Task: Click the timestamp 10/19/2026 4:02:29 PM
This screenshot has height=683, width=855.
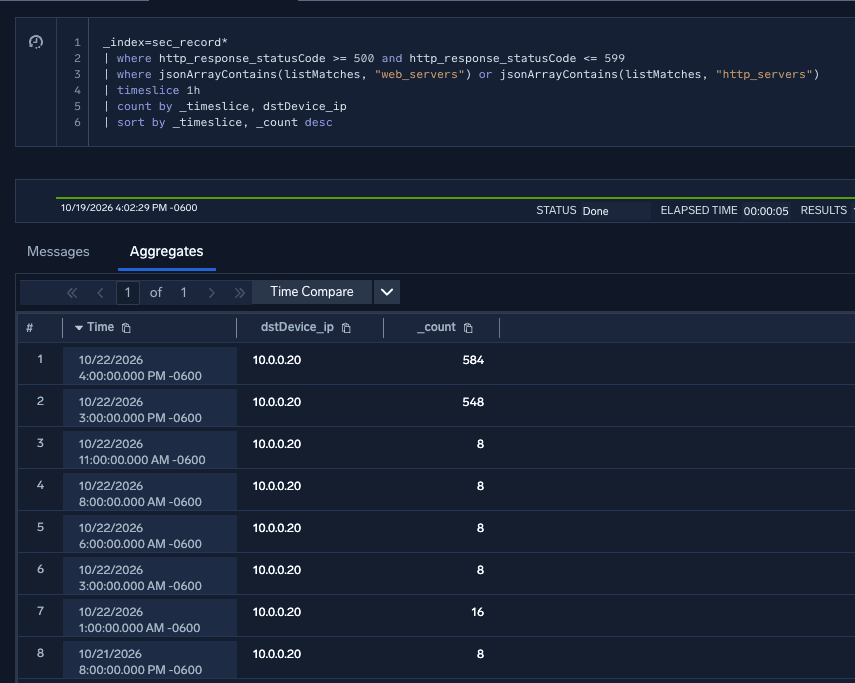Action: (x=129, y=208)
